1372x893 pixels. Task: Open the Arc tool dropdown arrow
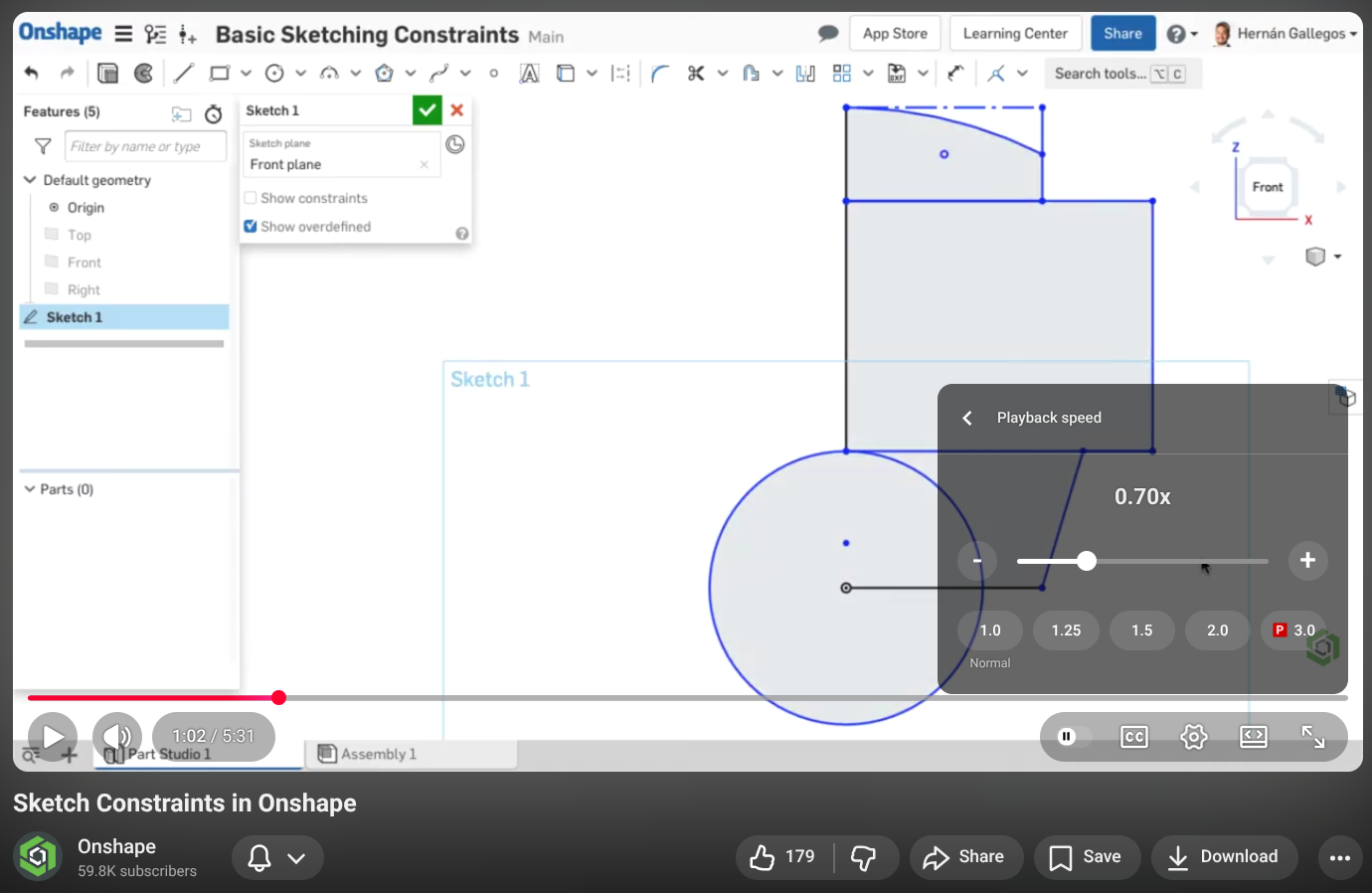[355, 73]
